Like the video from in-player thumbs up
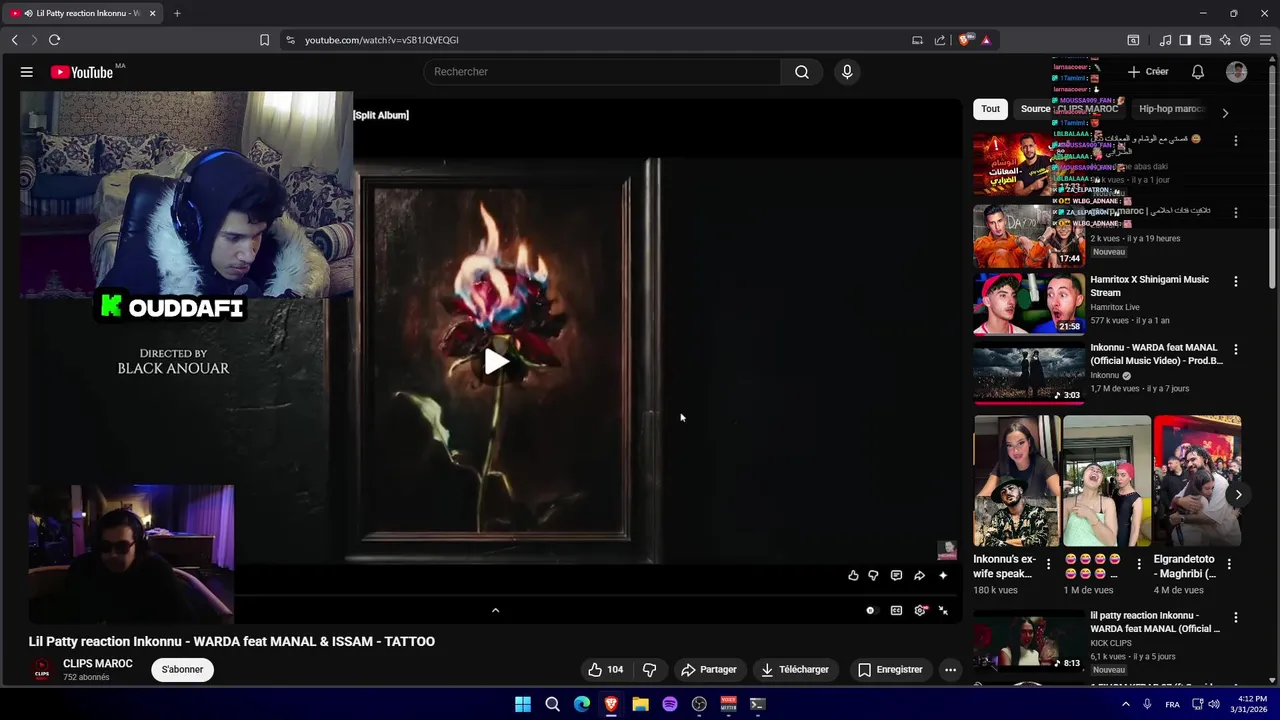Image resolution: width=1280 pixels, height=720 pixels. [853, 575]
